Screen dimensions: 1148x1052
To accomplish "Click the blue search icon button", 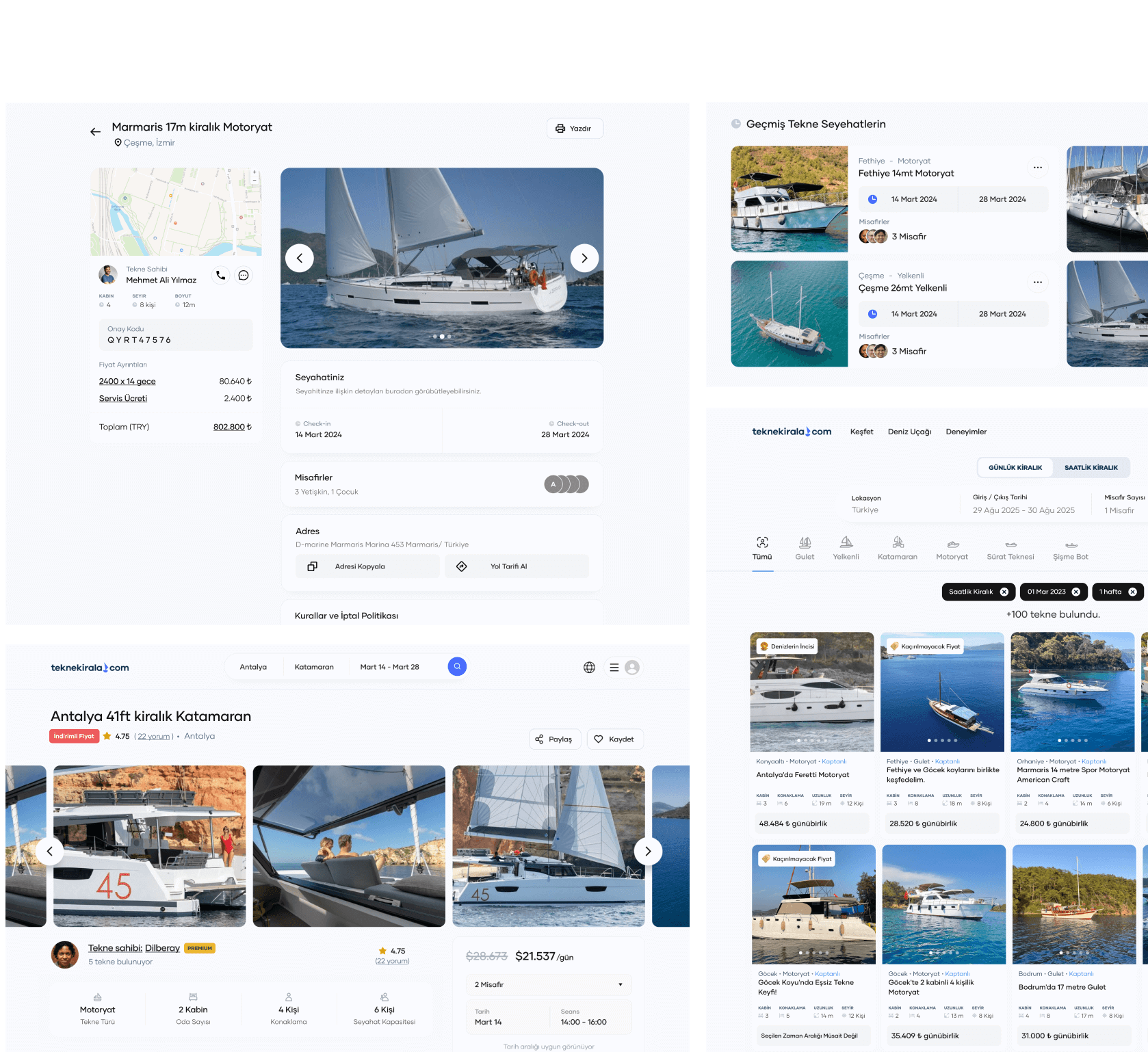I will tap(457, 666).
